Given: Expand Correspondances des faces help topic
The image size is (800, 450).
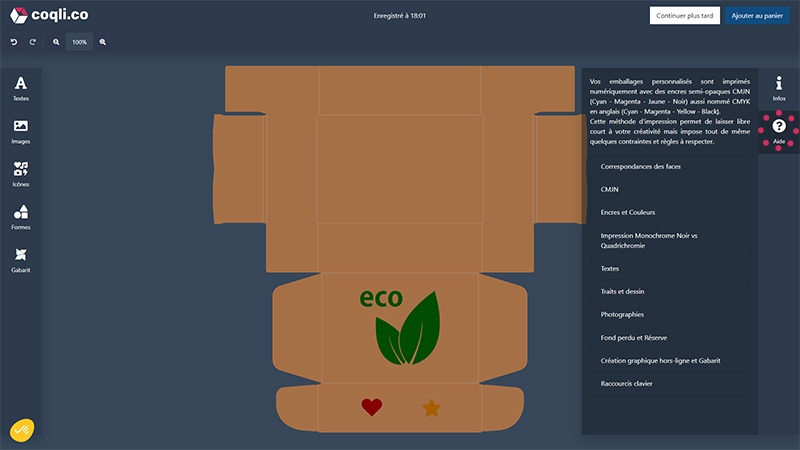Looking at the screenshot, I should point(670,166).
